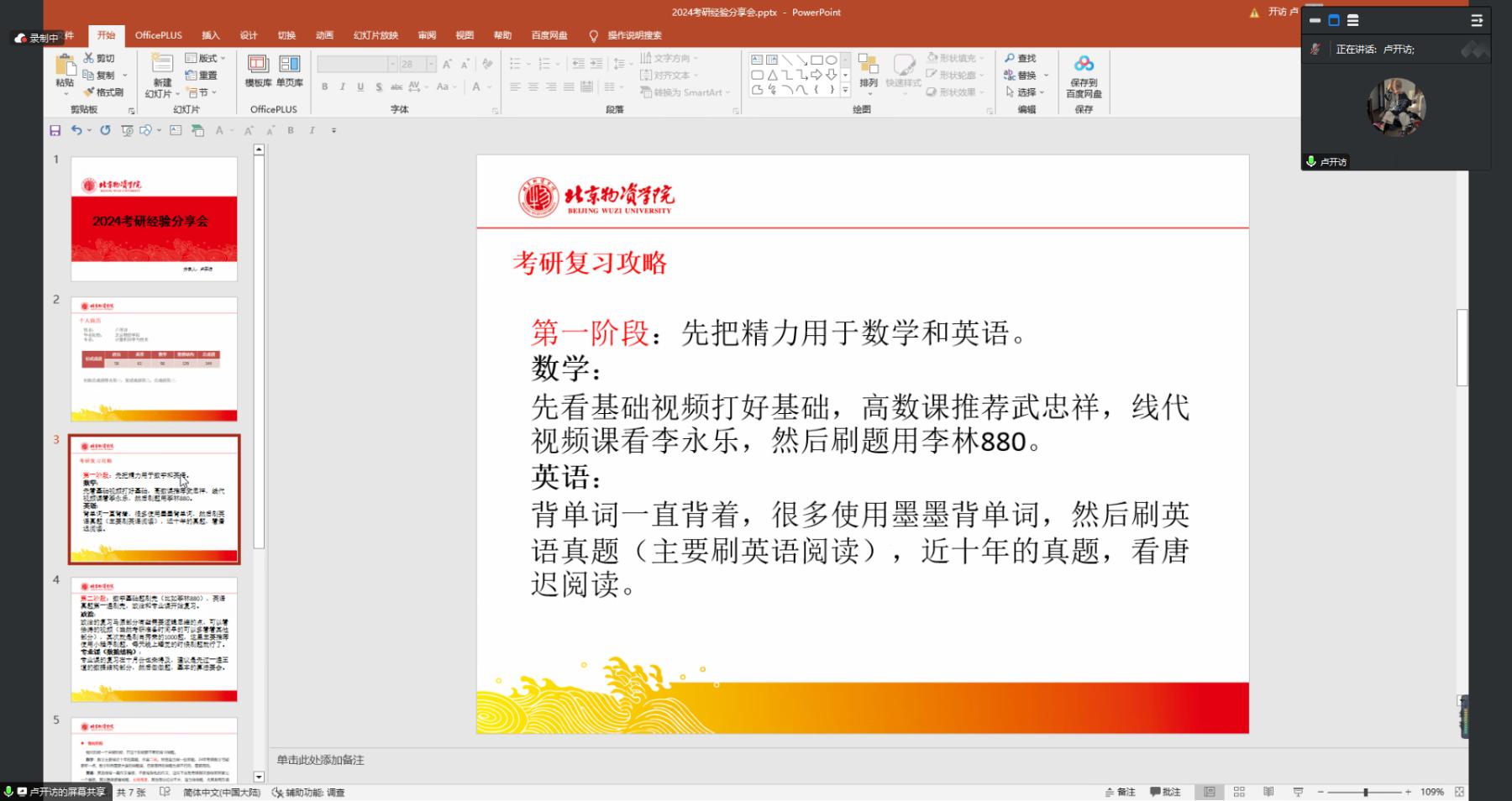Click the Save icon in quick access toolbar
This screenshot has width=1512, height=801.
pos(55,130)
